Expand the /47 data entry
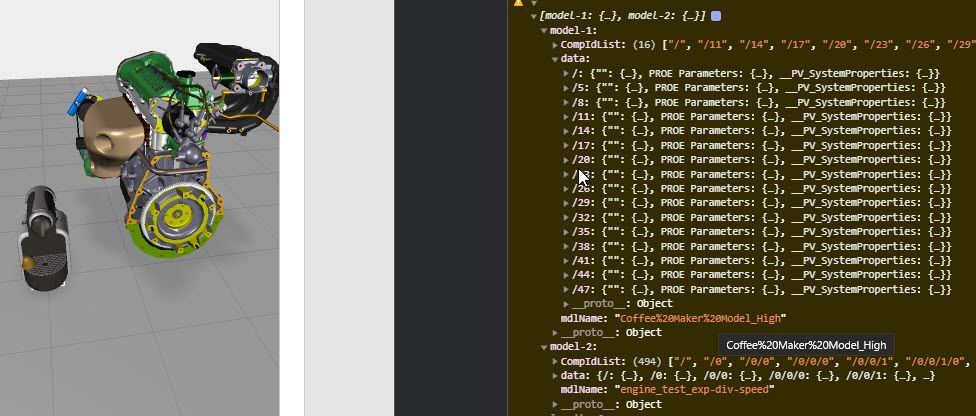 pyautogui.click(x=566, y=290)
